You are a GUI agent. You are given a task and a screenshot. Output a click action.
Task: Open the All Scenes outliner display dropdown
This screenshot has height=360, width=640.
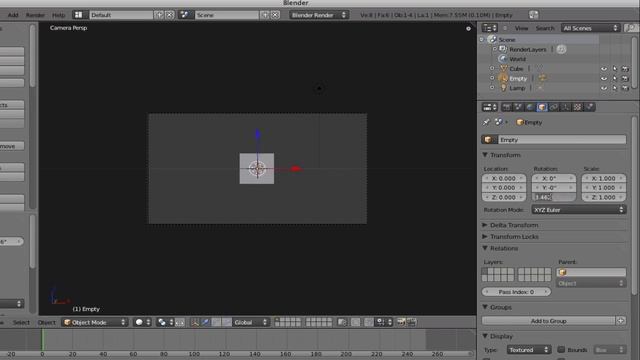590,28
